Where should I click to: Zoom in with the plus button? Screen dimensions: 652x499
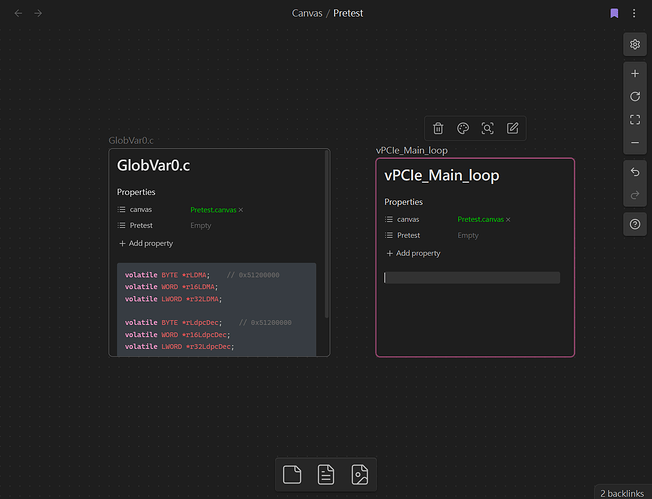pyautogui.click(x=635, y=74)
